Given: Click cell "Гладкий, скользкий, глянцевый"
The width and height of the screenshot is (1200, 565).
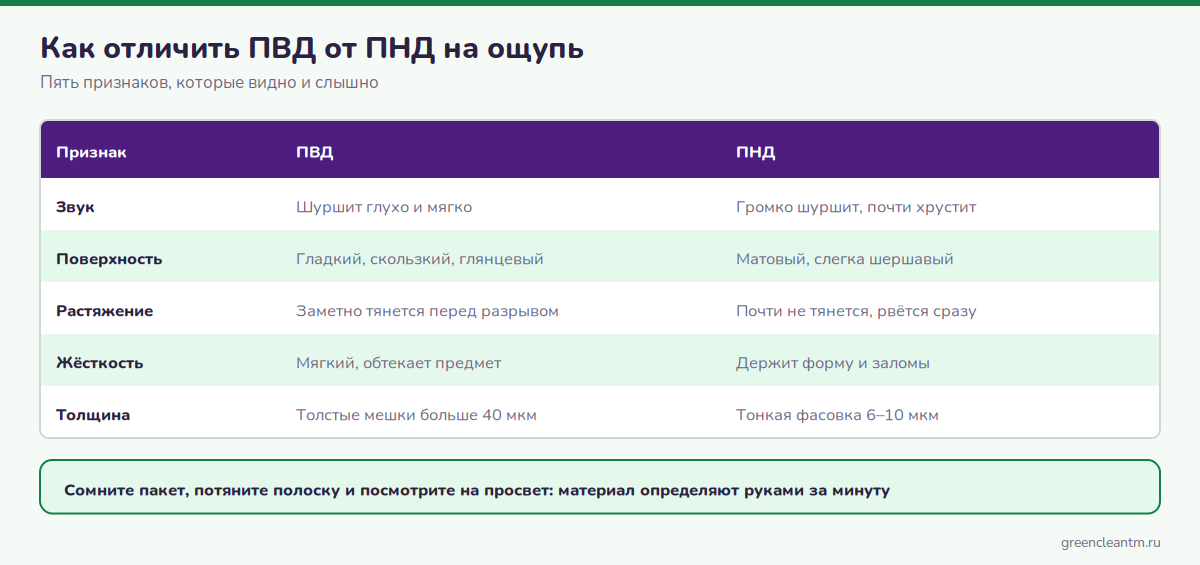Looking at the screenshot, I should pyautogui.click(x=420, y=259).
